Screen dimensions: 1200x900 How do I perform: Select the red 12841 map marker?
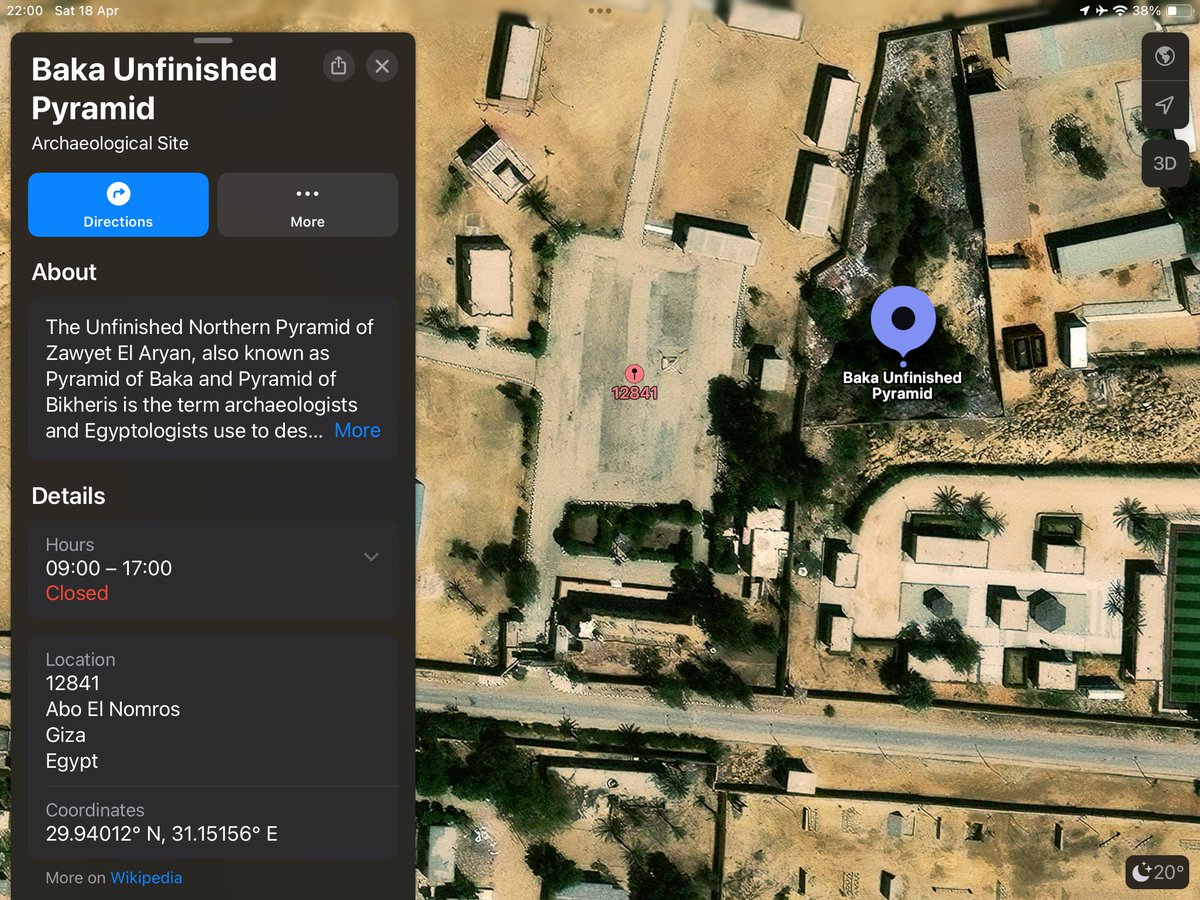pyautogui.click(x=634, y=374)
